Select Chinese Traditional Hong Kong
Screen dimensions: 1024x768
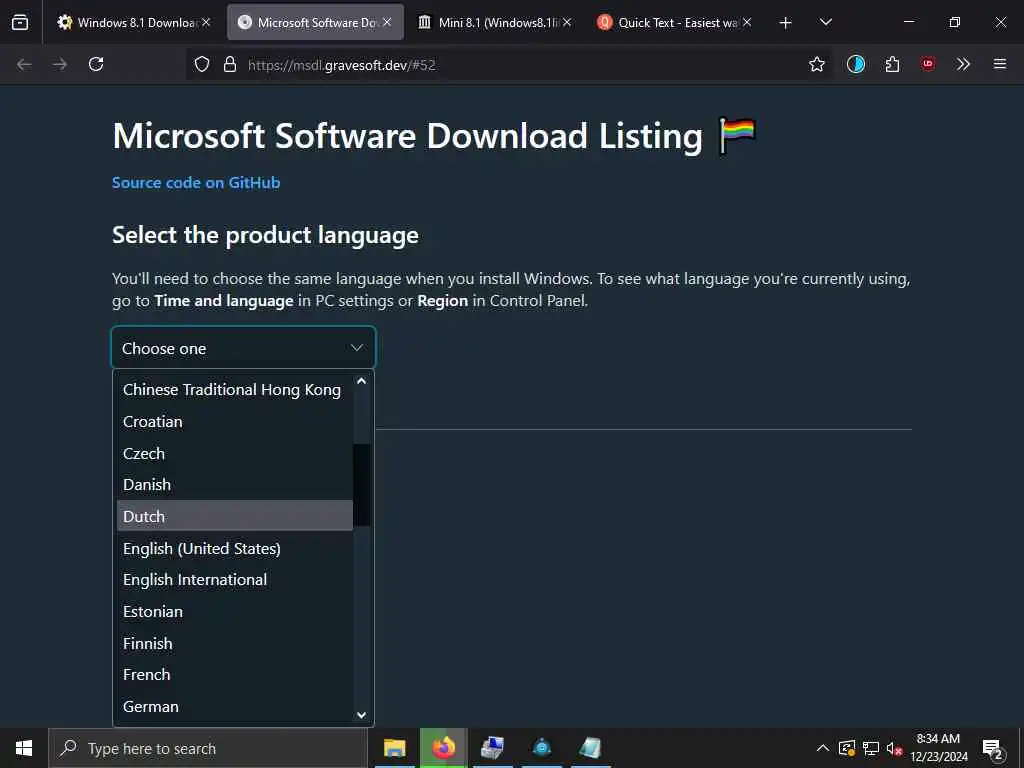pyautogui.click(x=234, y=390)
